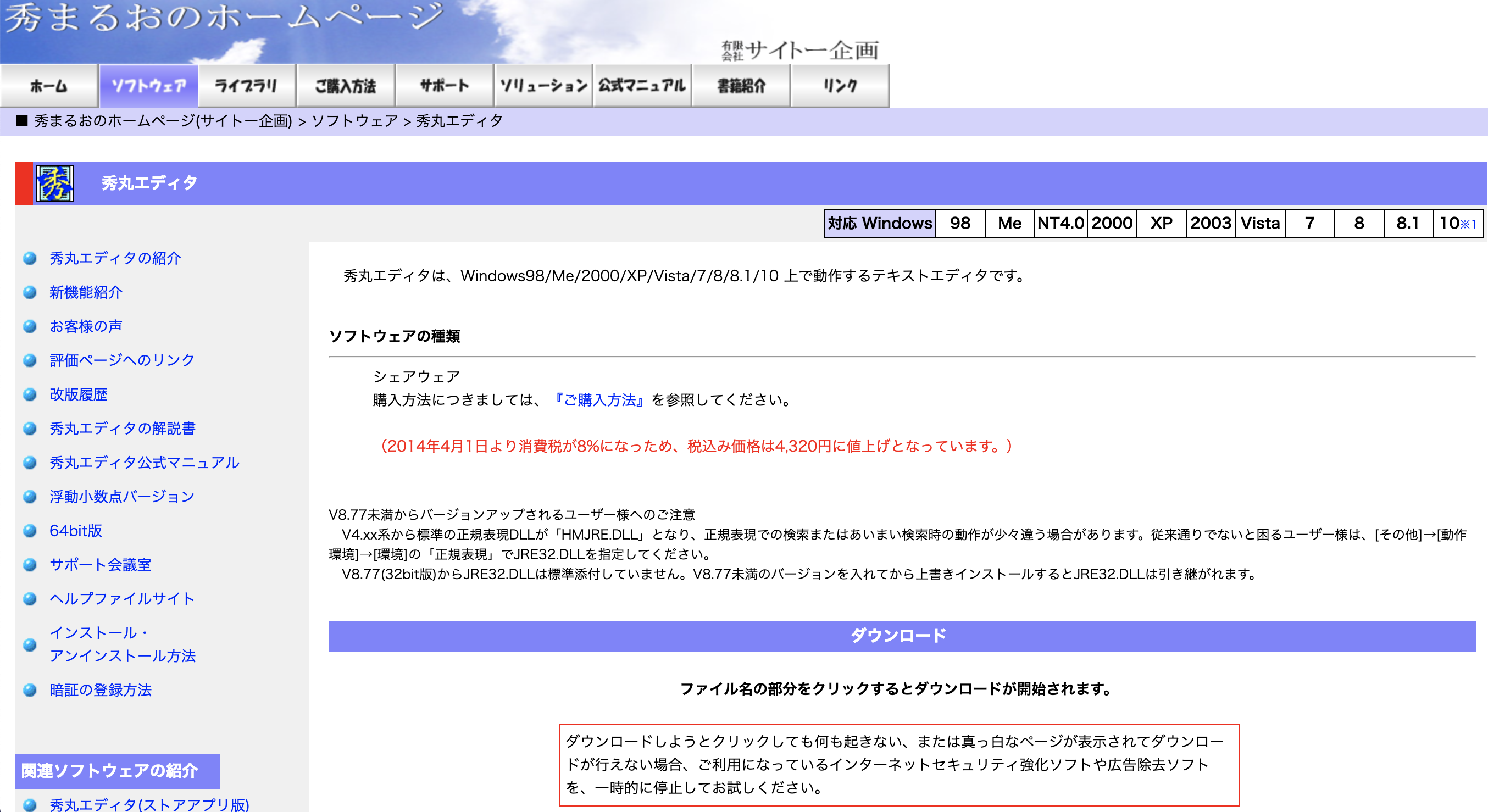Open サポート会議室 sidebar link
Viewport: 1488px width, 812px height.
coord(101,565)
